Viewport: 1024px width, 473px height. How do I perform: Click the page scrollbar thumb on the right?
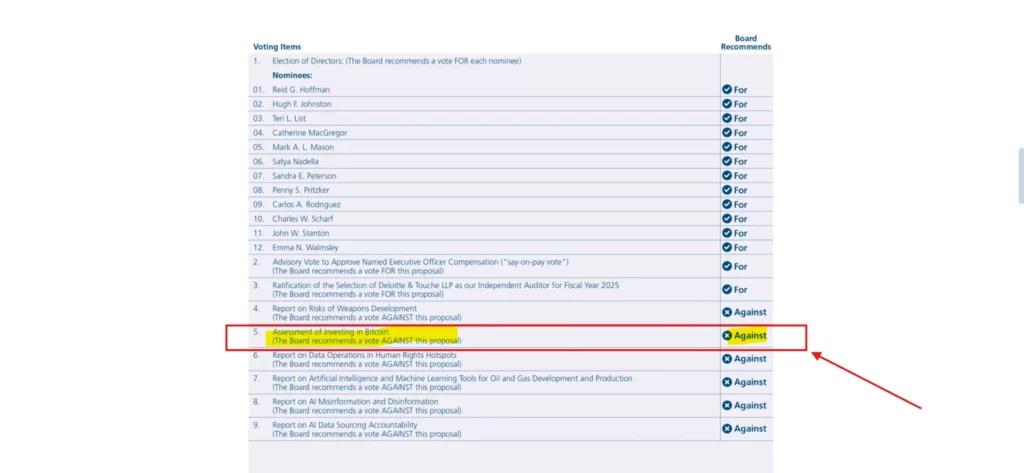coord(1021,176)
